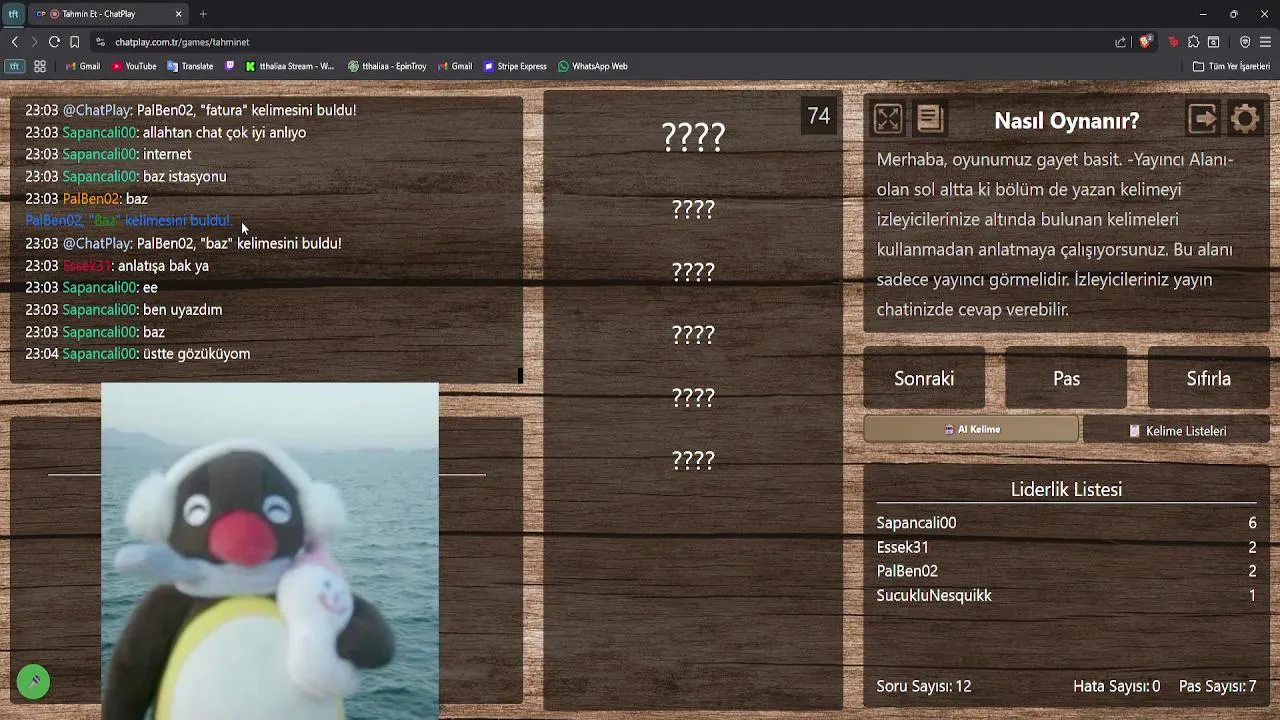Click the top large ???? hidden word
The width and height of the screenshot is (1280, 720).
(693, 138)
